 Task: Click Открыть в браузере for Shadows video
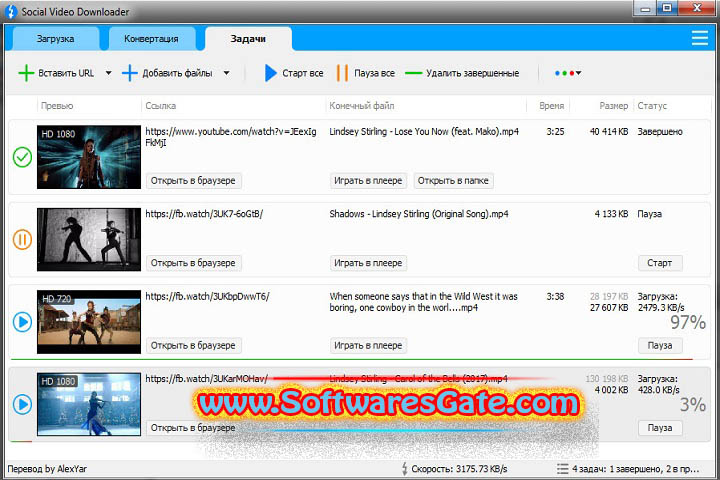[x=193, y=263]
